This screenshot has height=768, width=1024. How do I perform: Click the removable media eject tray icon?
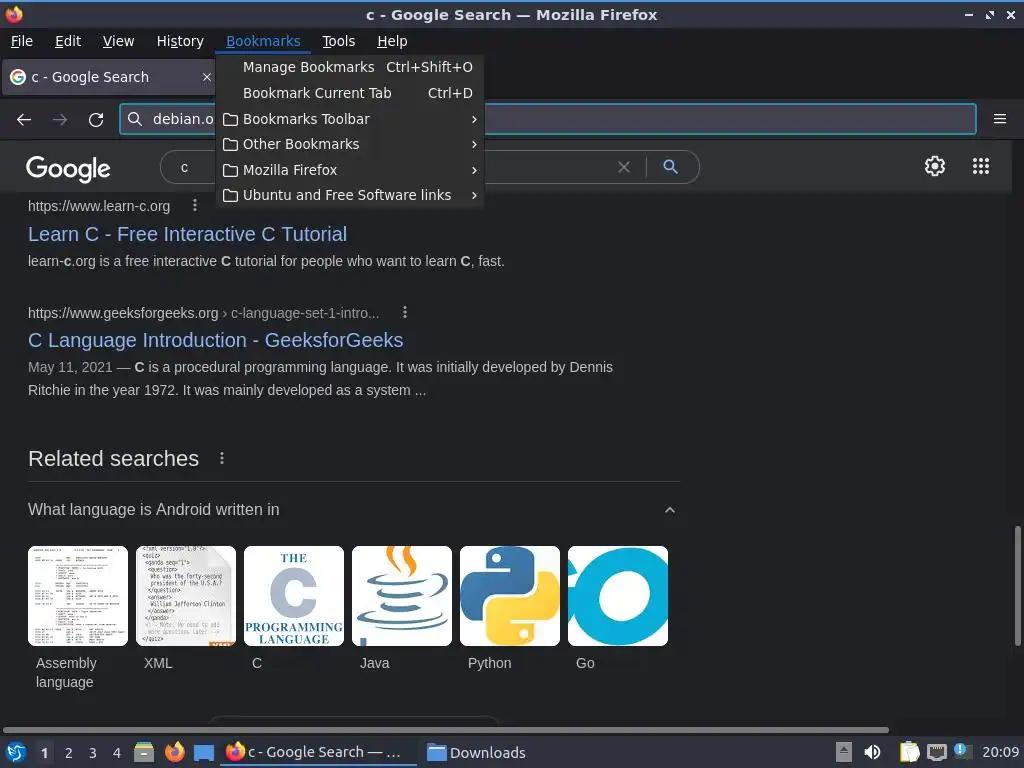click(x=844, y=752)
